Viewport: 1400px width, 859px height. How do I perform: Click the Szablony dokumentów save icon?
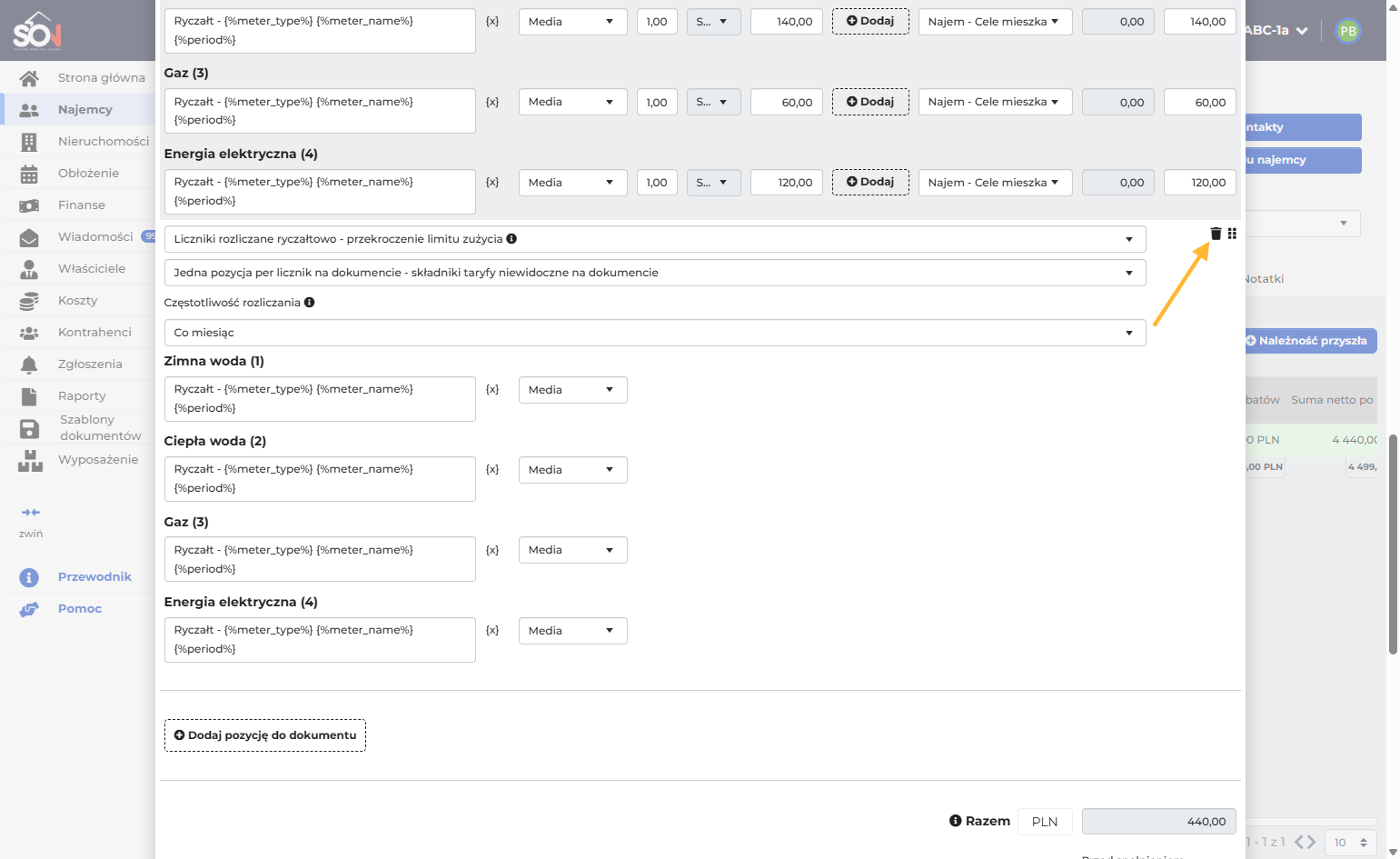[29, 429]
